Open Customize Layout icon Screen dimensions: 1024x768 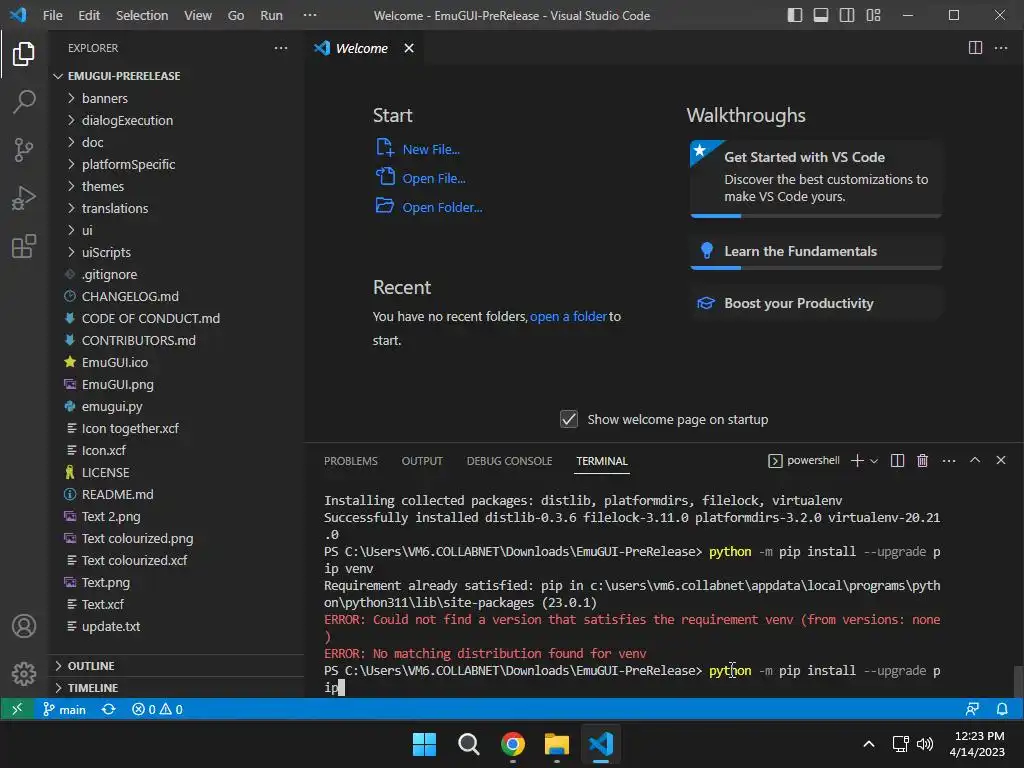click(x=873, y=15)
